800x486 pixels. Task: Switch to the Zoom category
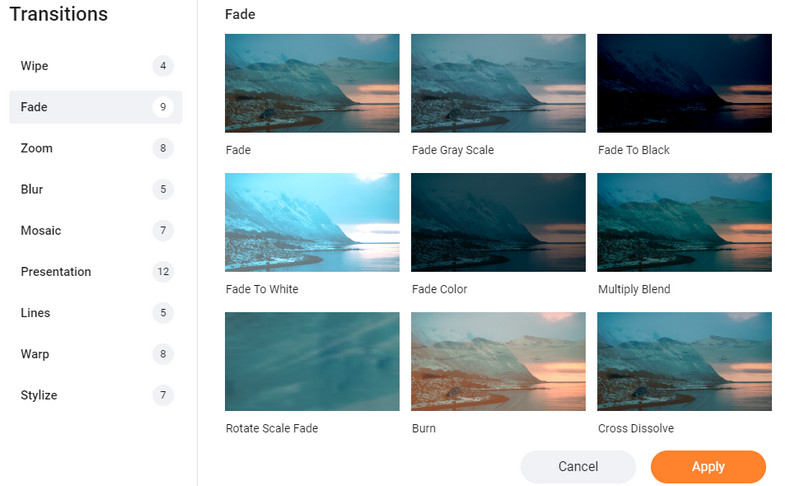click(x=95, y=148)
